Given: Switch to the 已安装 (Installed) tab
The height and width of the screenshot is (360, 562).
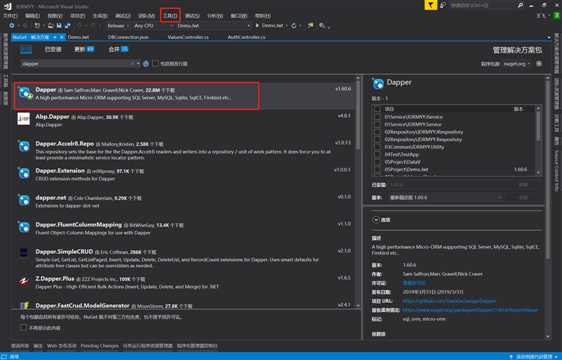Looking at the screenshot, I should (x=53, y=49).
